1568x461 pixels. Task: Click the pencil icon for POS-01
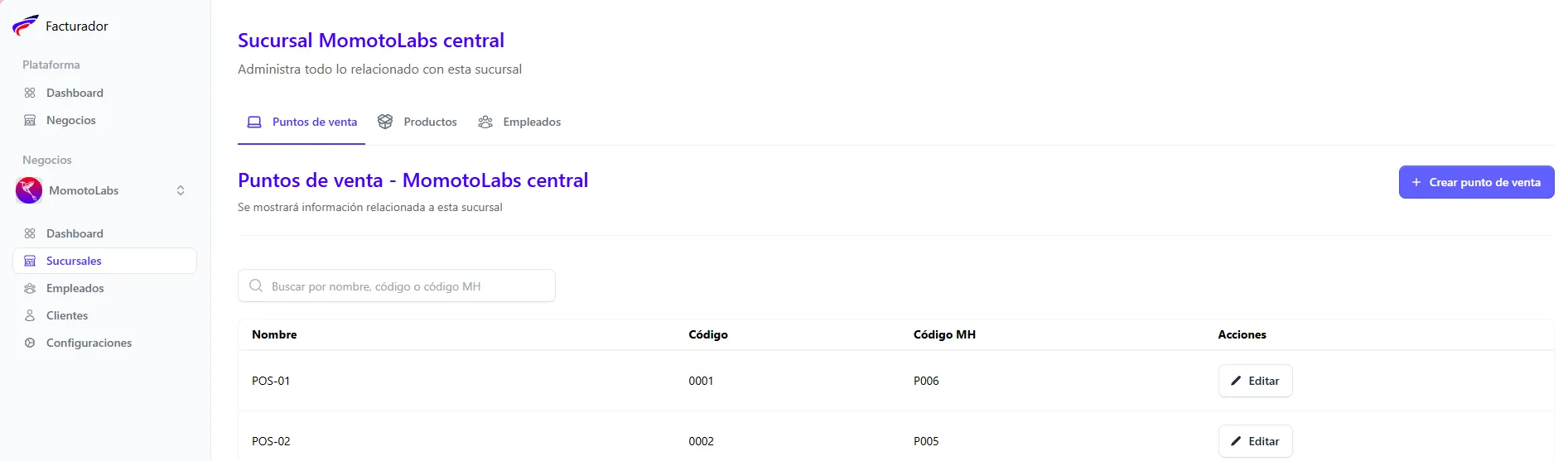pos(1236,381)
